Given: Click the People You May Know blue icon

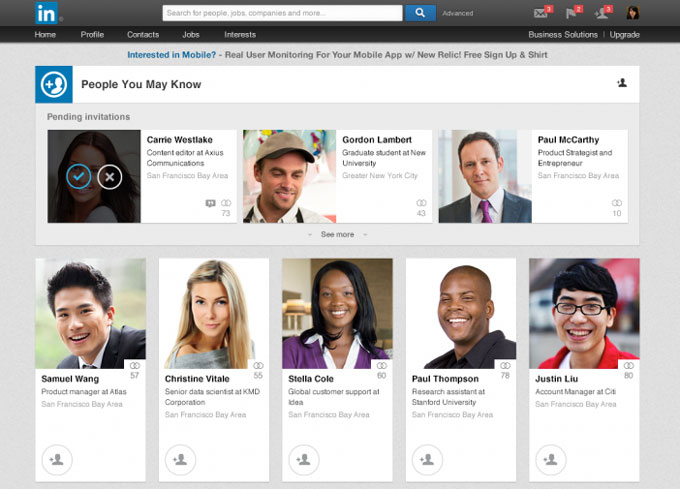Looking at the screenshot, I should pyautogui.click(x=54, y=85).
